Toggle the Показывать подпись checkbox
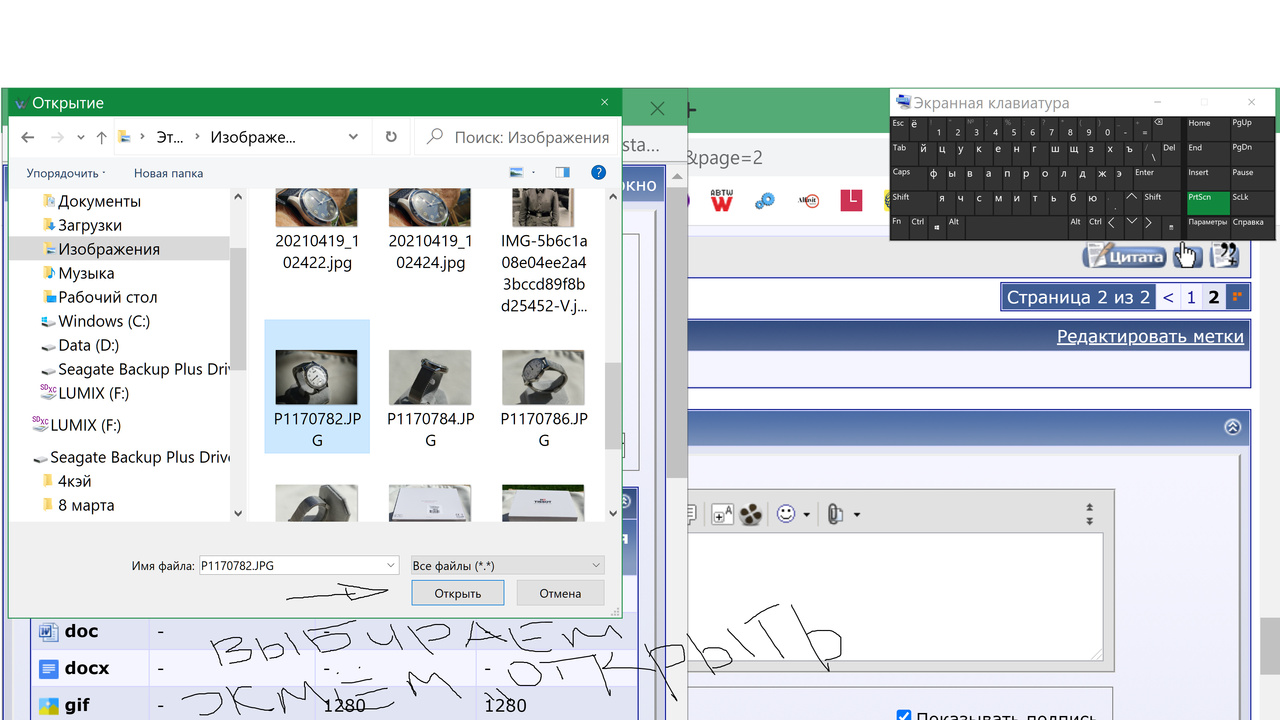 pos(904,715)
